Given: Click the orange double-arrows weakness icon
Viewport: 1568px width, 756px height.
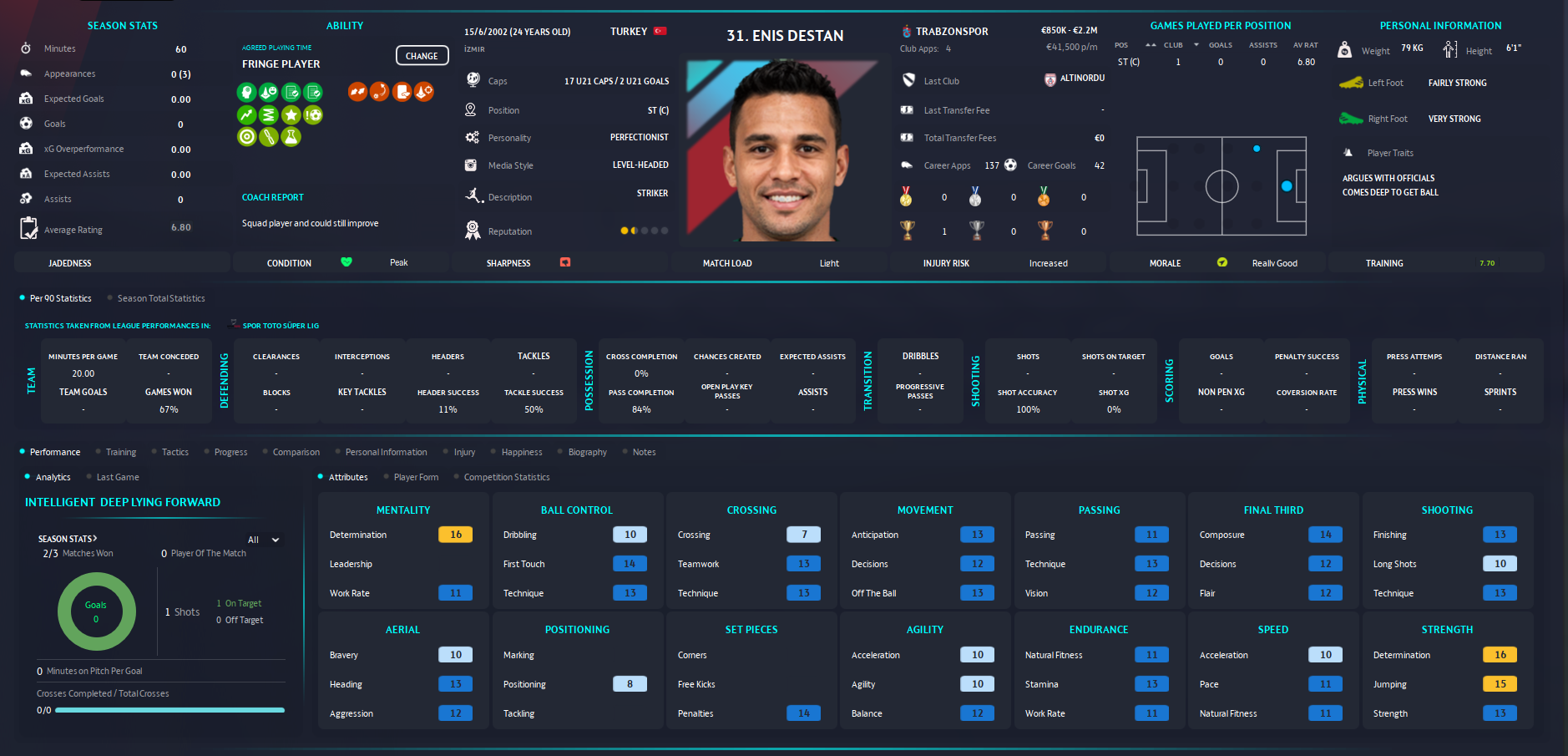Looking at the screenshot, I should point(357,91).
